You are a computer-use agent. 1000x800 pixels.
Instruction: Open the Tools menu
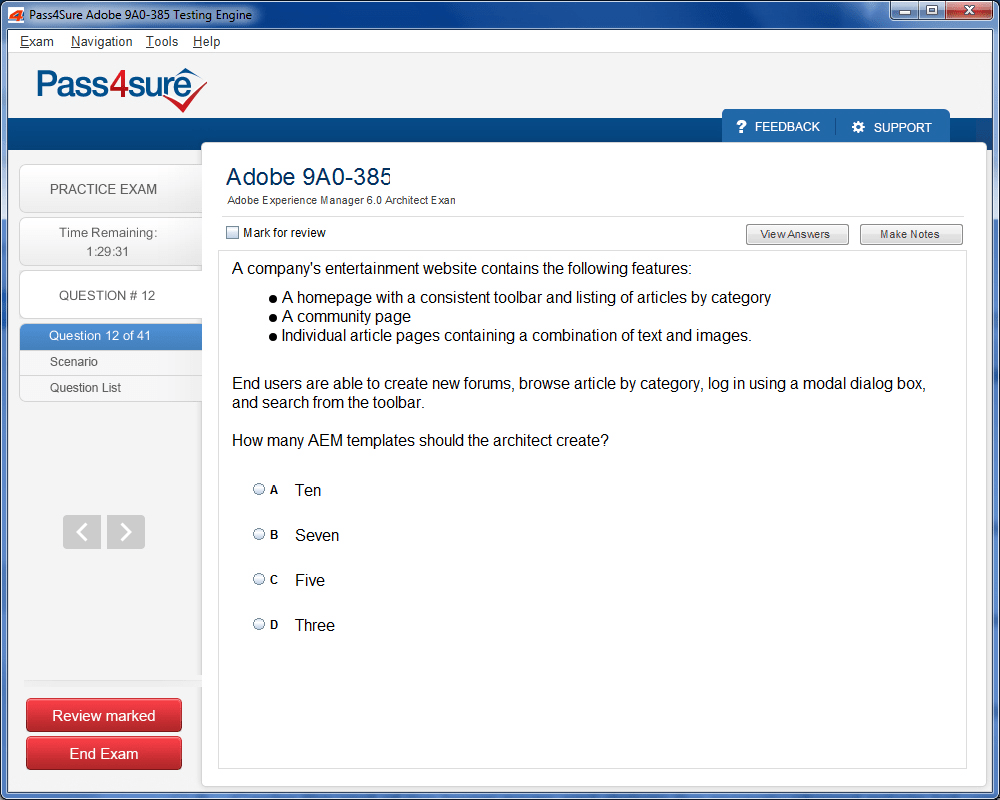[162, 41]
